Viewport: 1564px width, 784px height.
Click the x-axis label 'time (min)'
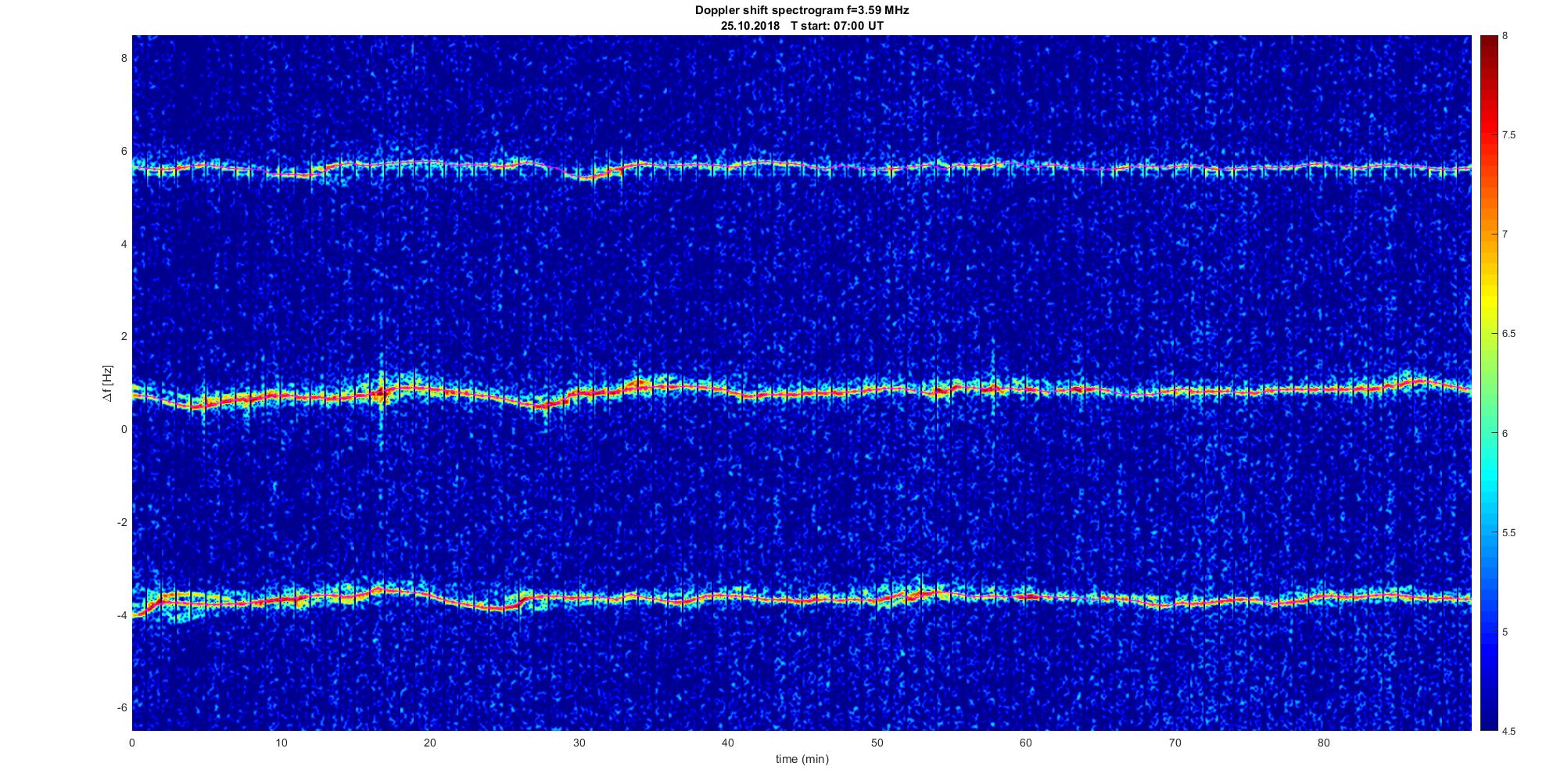(x=802, y=759)
